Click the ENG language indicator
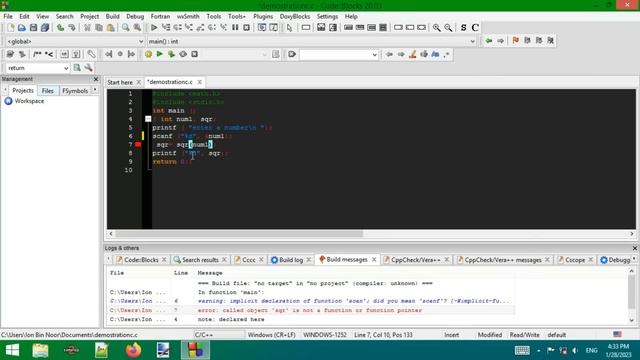640x360 pixels. tap(591, 350)
